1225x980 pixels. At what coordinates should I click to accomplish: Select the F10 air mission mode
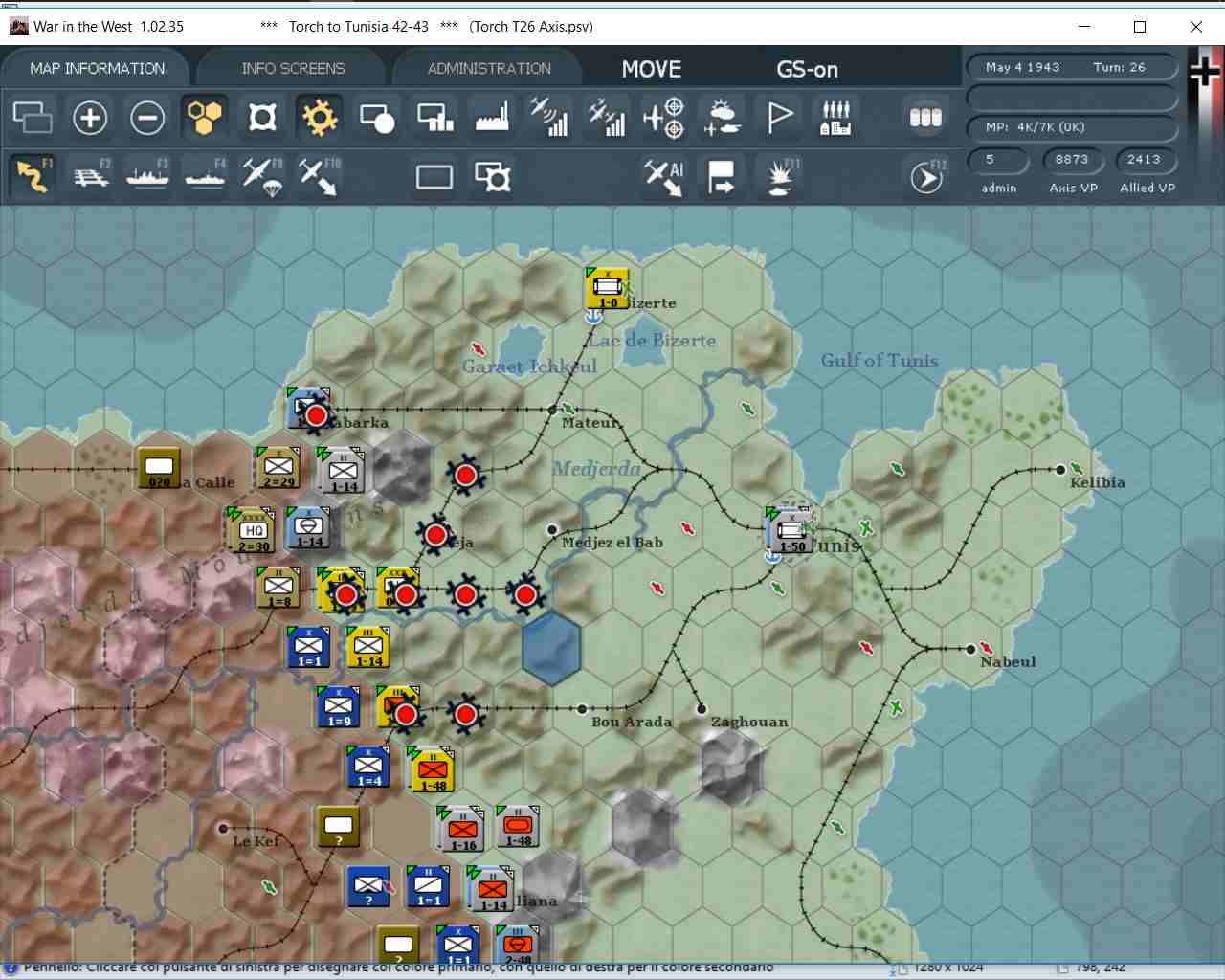pyautogui.click(x=319, y=176)
